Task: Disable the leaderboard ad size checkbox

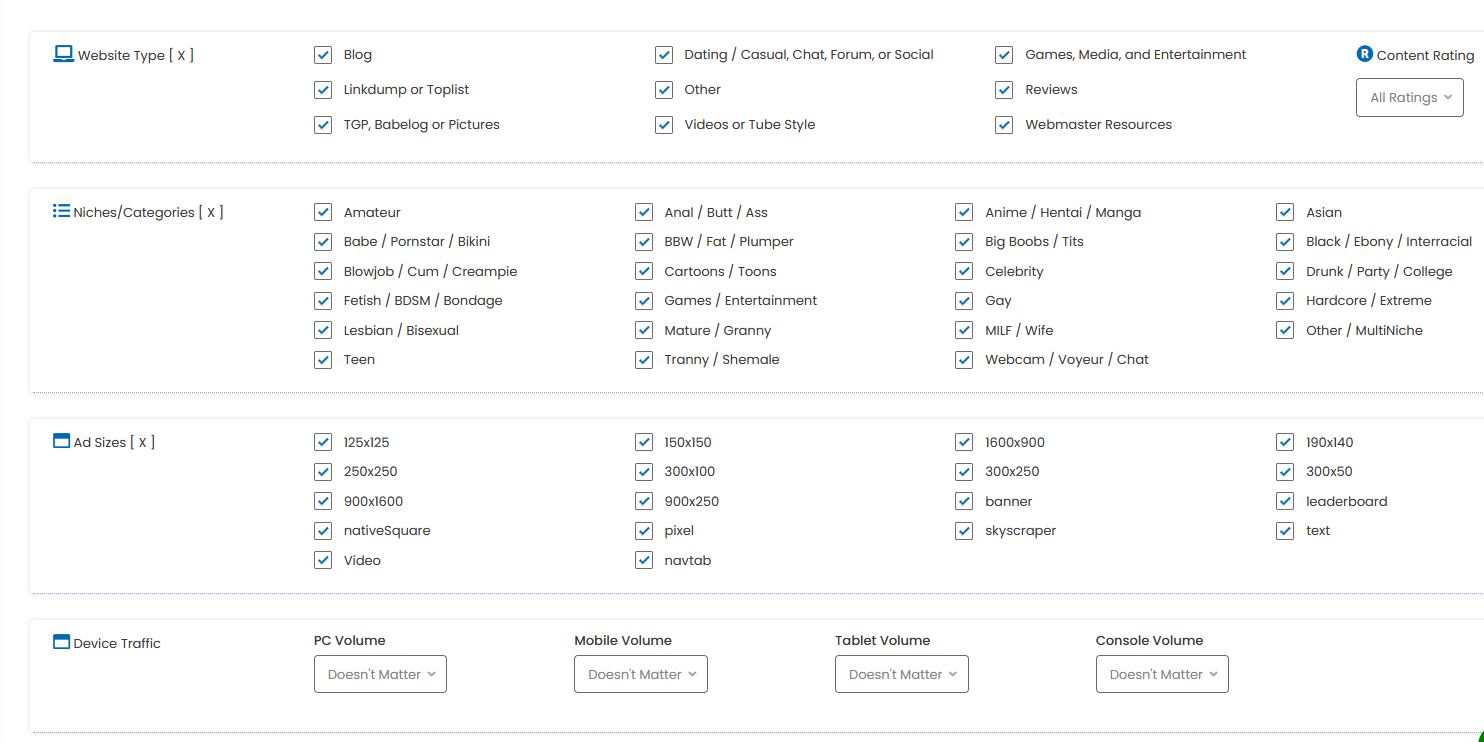Action: tap(1285, 501)
